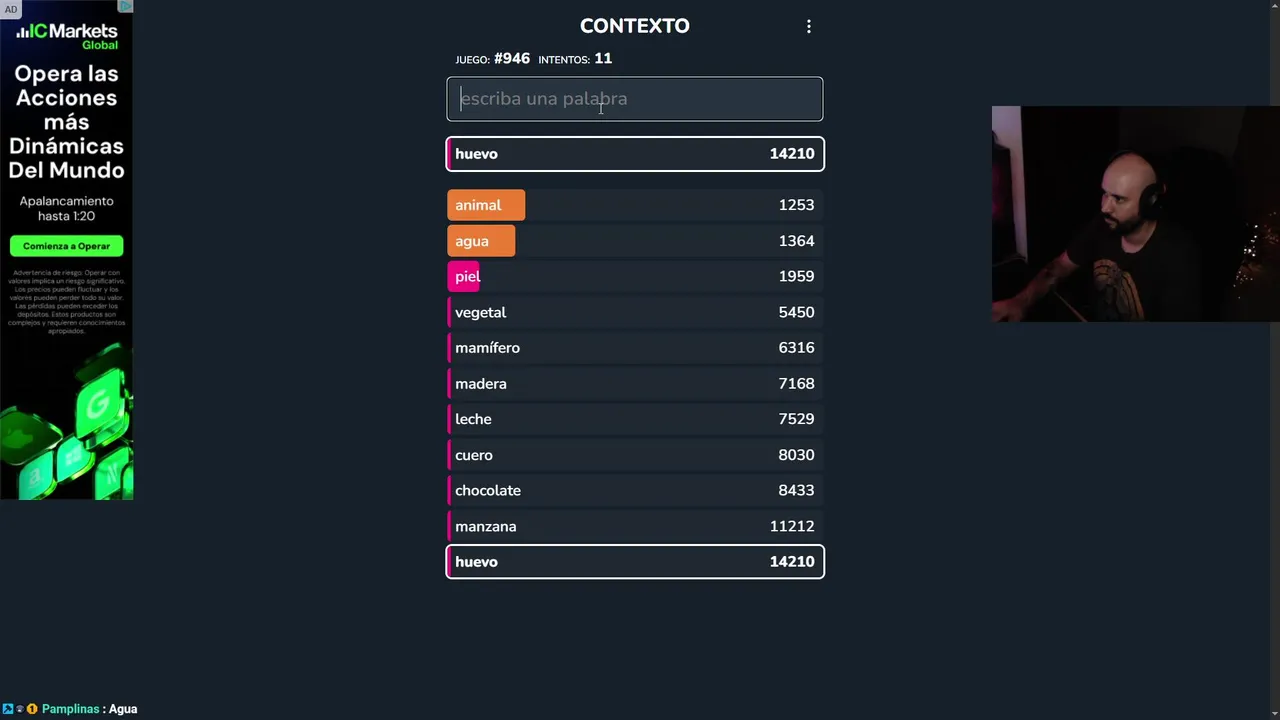
Task: Select the "vegetal" guess row
Action: point(634,312)
